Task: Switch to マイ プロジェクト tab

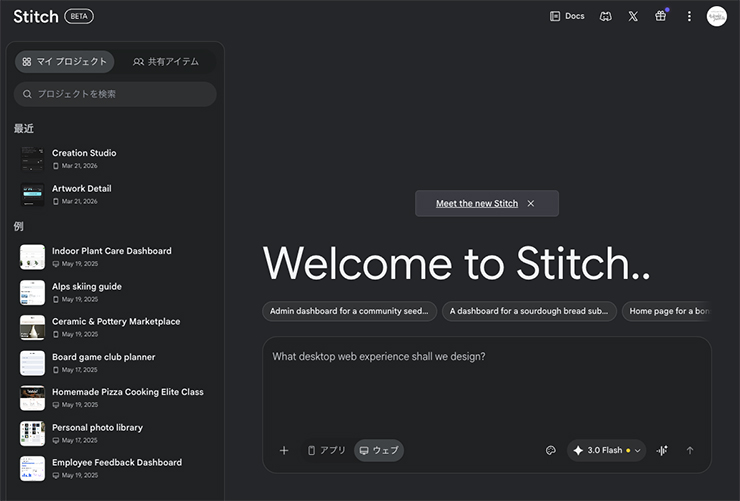Action: [x=65, y=62]
